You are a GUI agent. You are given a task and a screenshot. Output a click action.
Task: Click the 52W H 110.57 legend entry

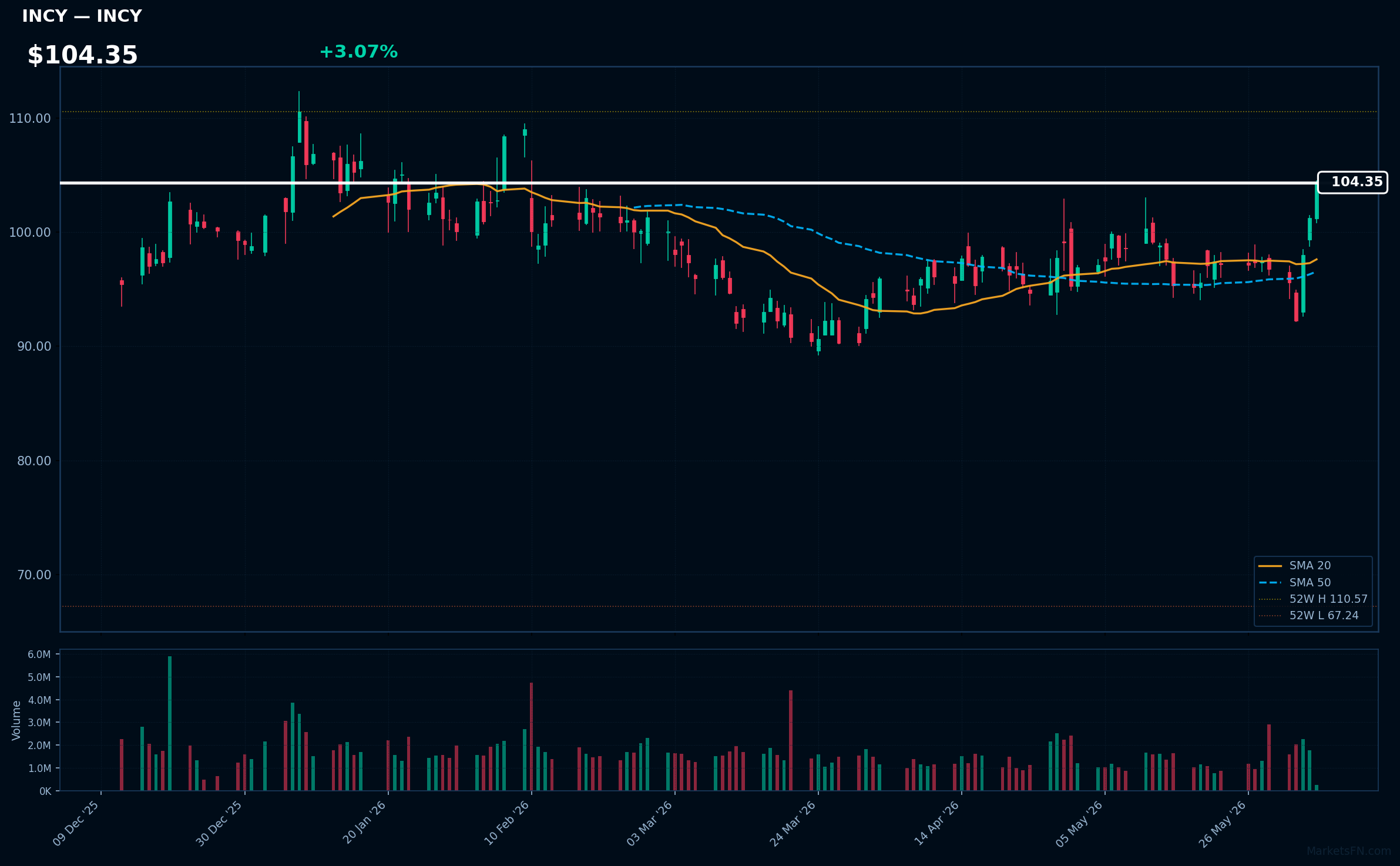tap(1313, 599)
